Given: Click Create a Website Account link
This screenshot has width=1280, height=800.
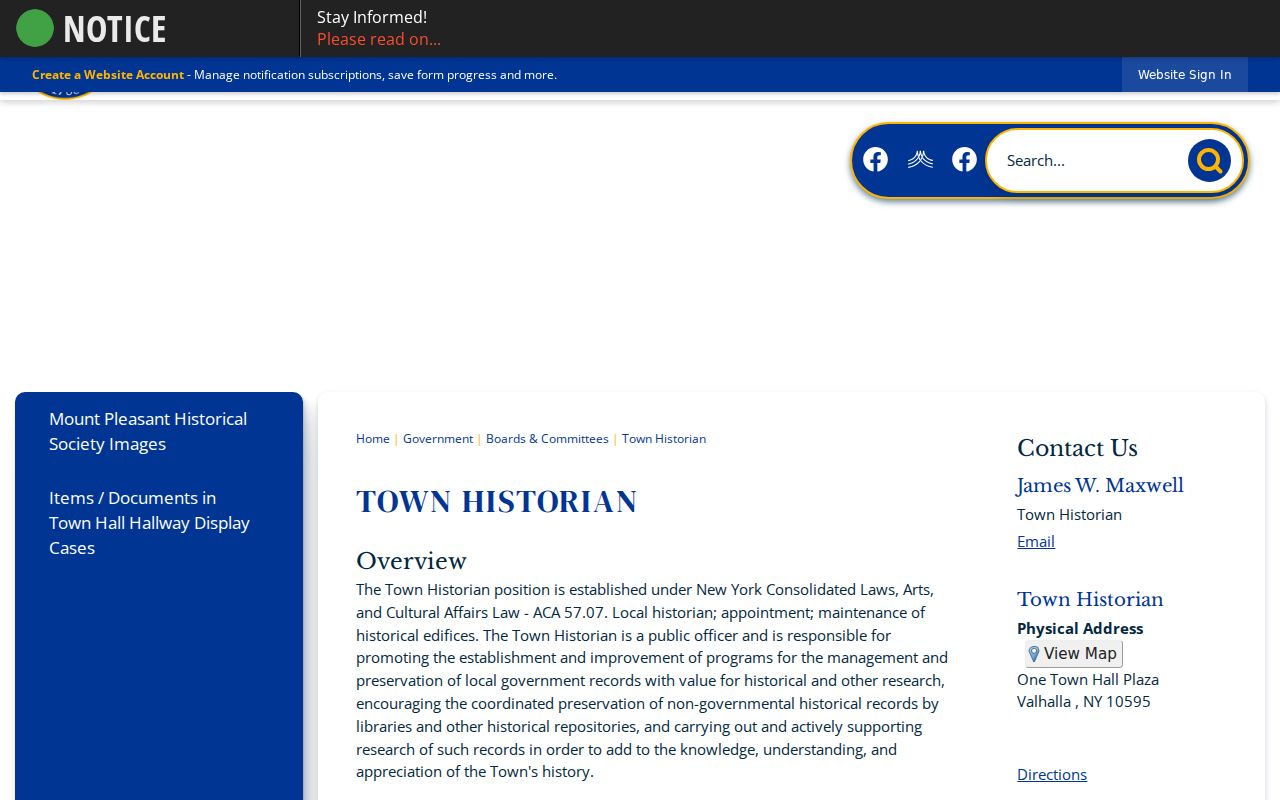Looking at the screenshot, I should point(108,75).
